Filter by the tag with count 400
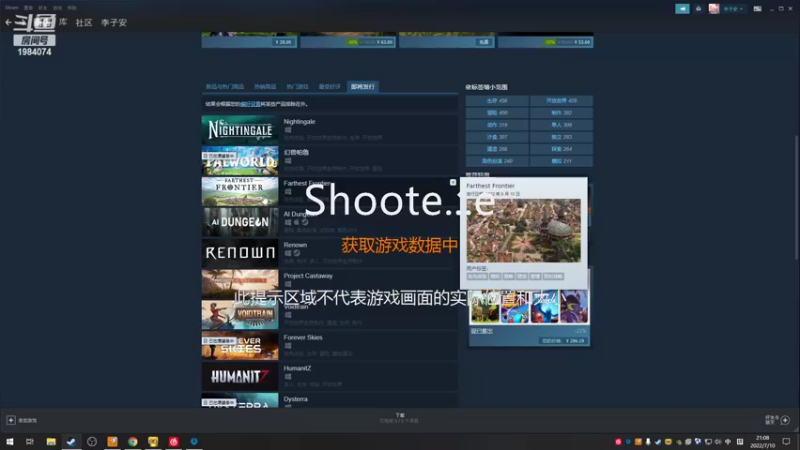Image resolution: width=800 pixels, height=450 pixels. (497, 113)
